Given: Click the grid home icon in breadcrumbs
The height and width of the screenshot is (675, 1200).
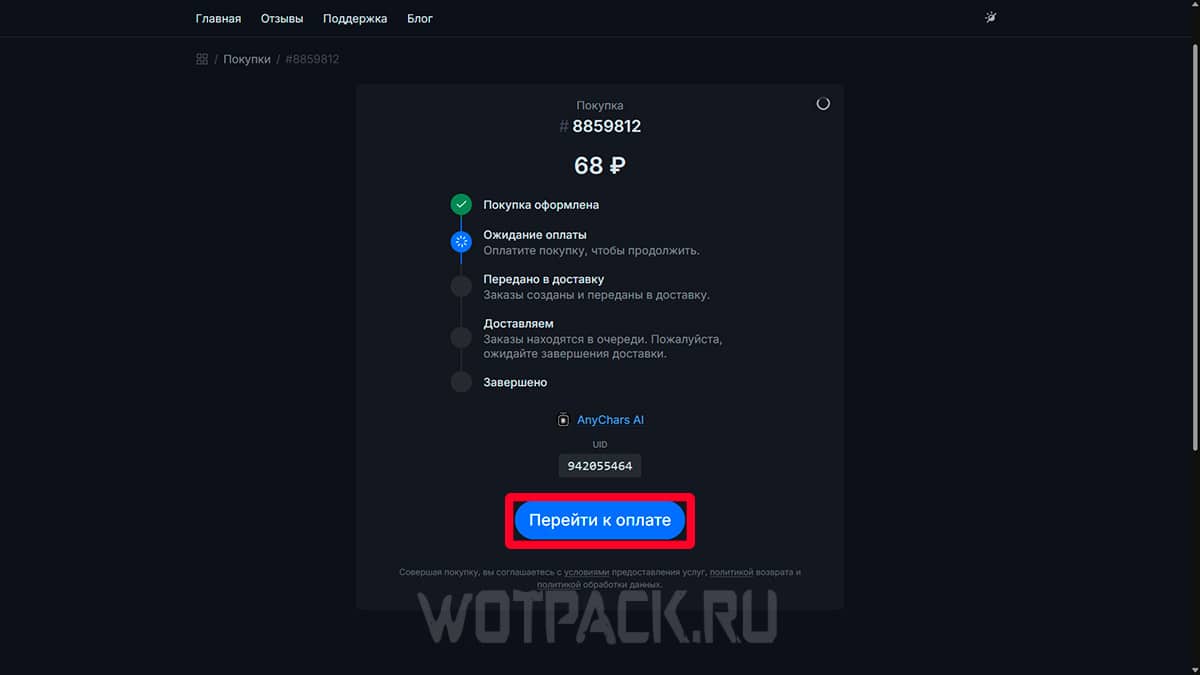Looking at the screenshot, I should click(x=202, y=59).
